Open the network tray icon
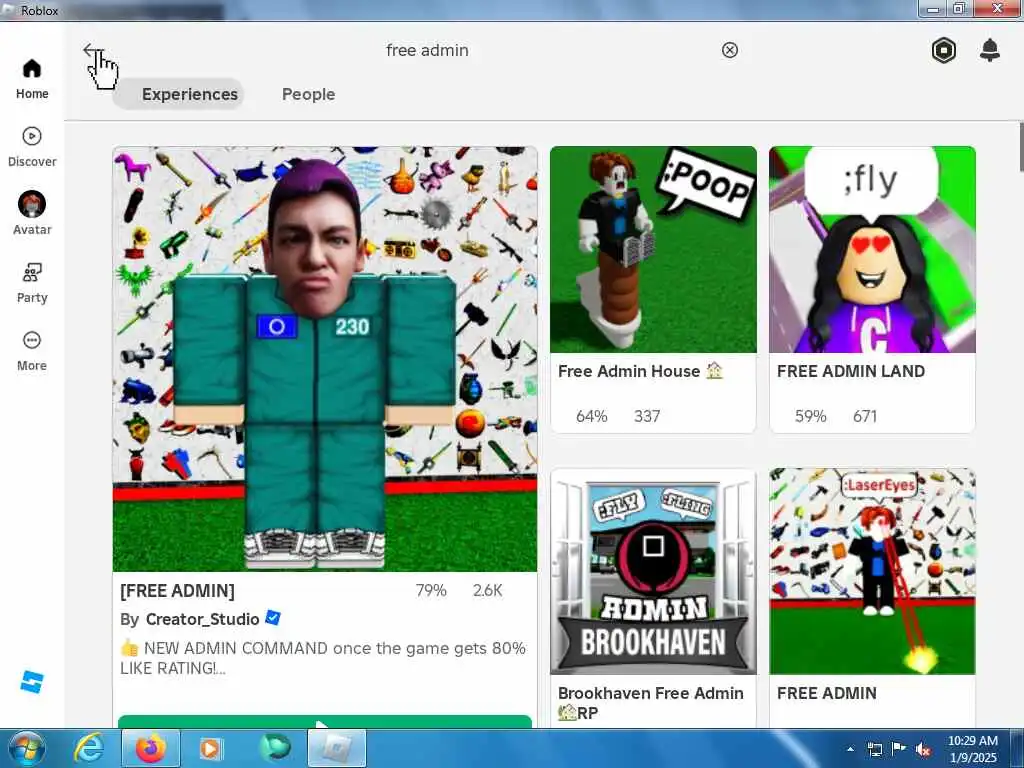This screenshot has width=1024, height=768. click(x=874, y=749)
